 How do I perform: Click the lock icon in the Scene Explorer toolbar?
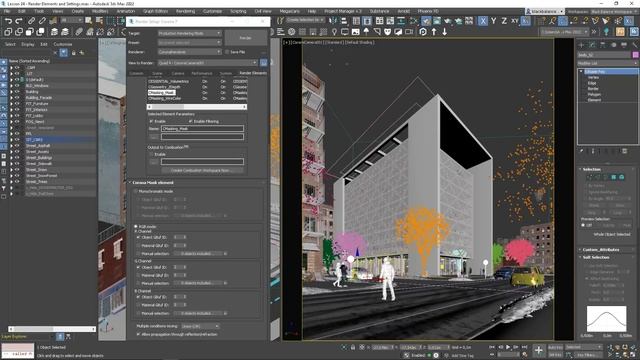73,53
